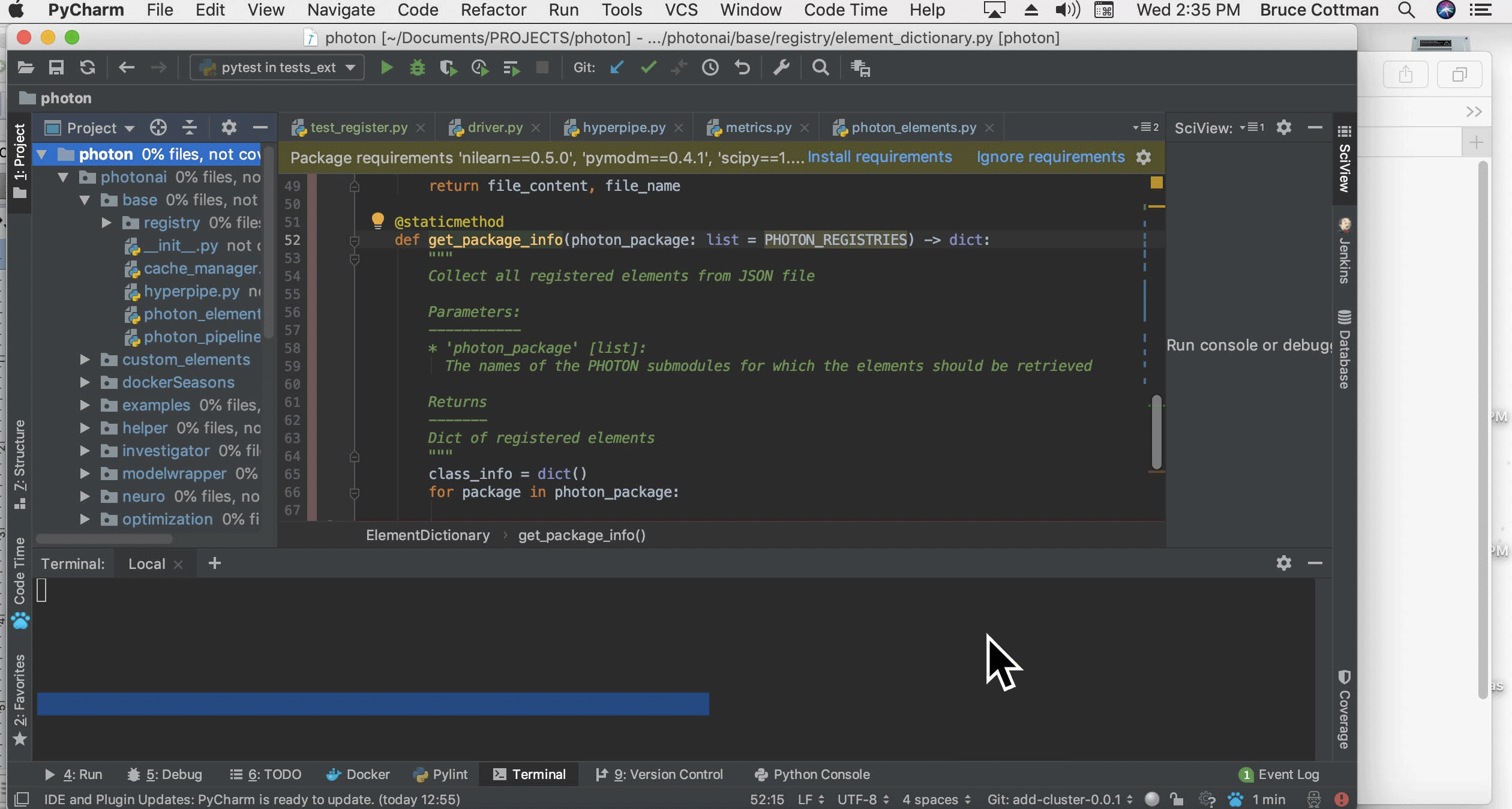This screenshot has height=809, width=1512.
Task: Open the Refactor menu
Action: point(493,10)
